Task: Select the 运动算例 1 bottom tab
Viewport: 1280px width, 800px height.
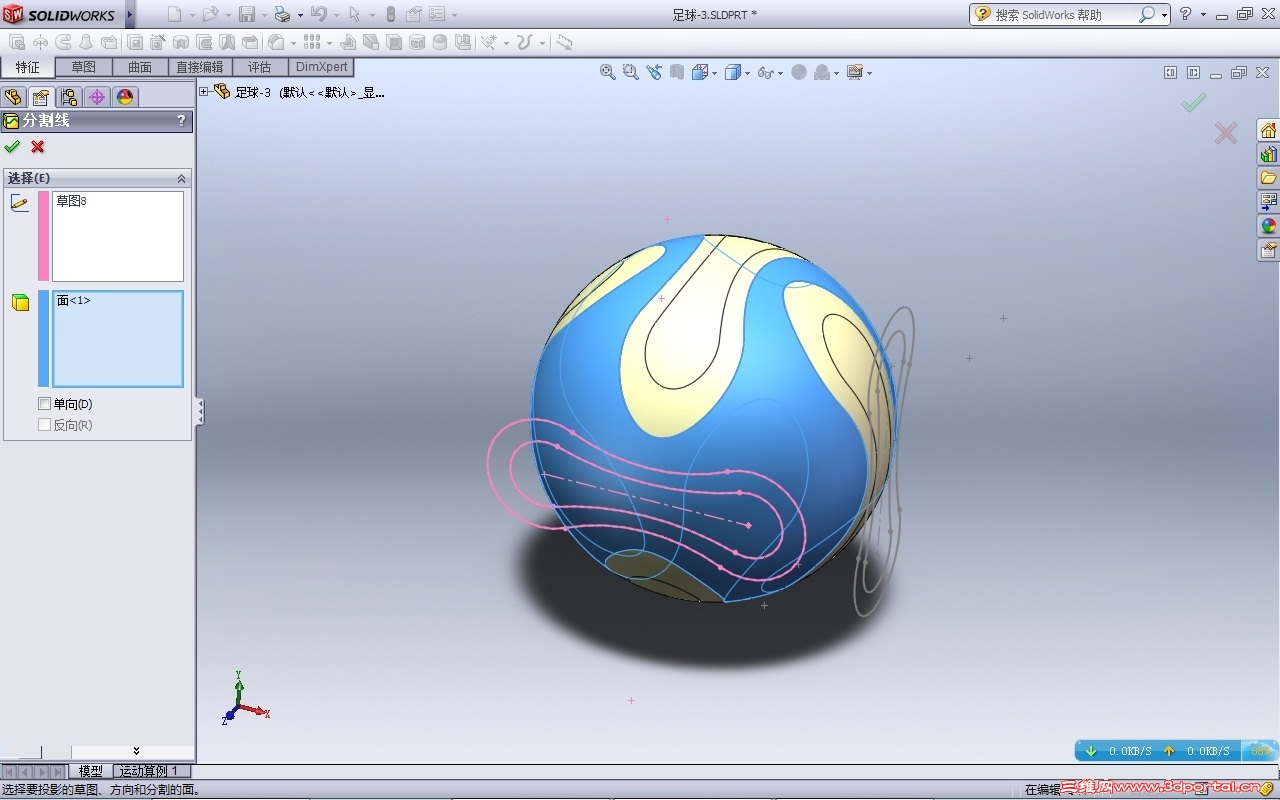Action: pyautogui.click(x=151, y=771)
